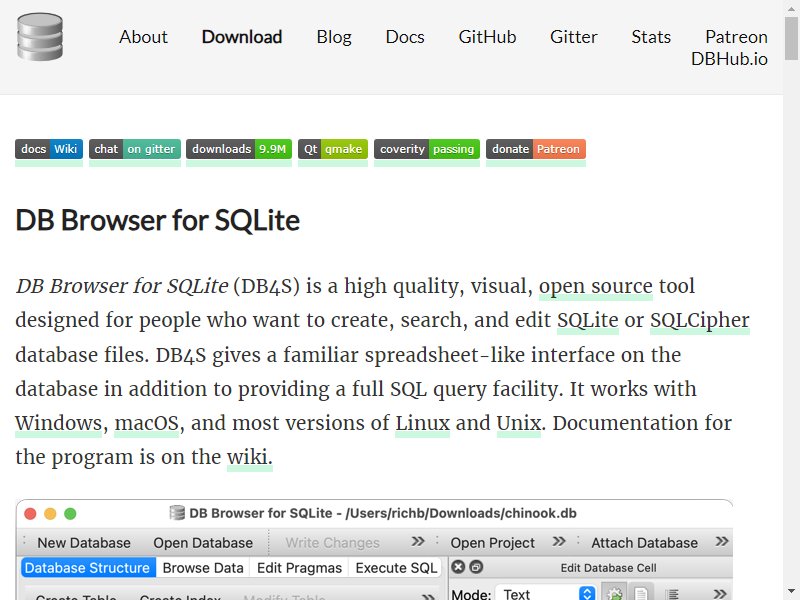Open the Stats page
Image resolution: width=800 pixels, height=600 pixels.
(651, 37)
